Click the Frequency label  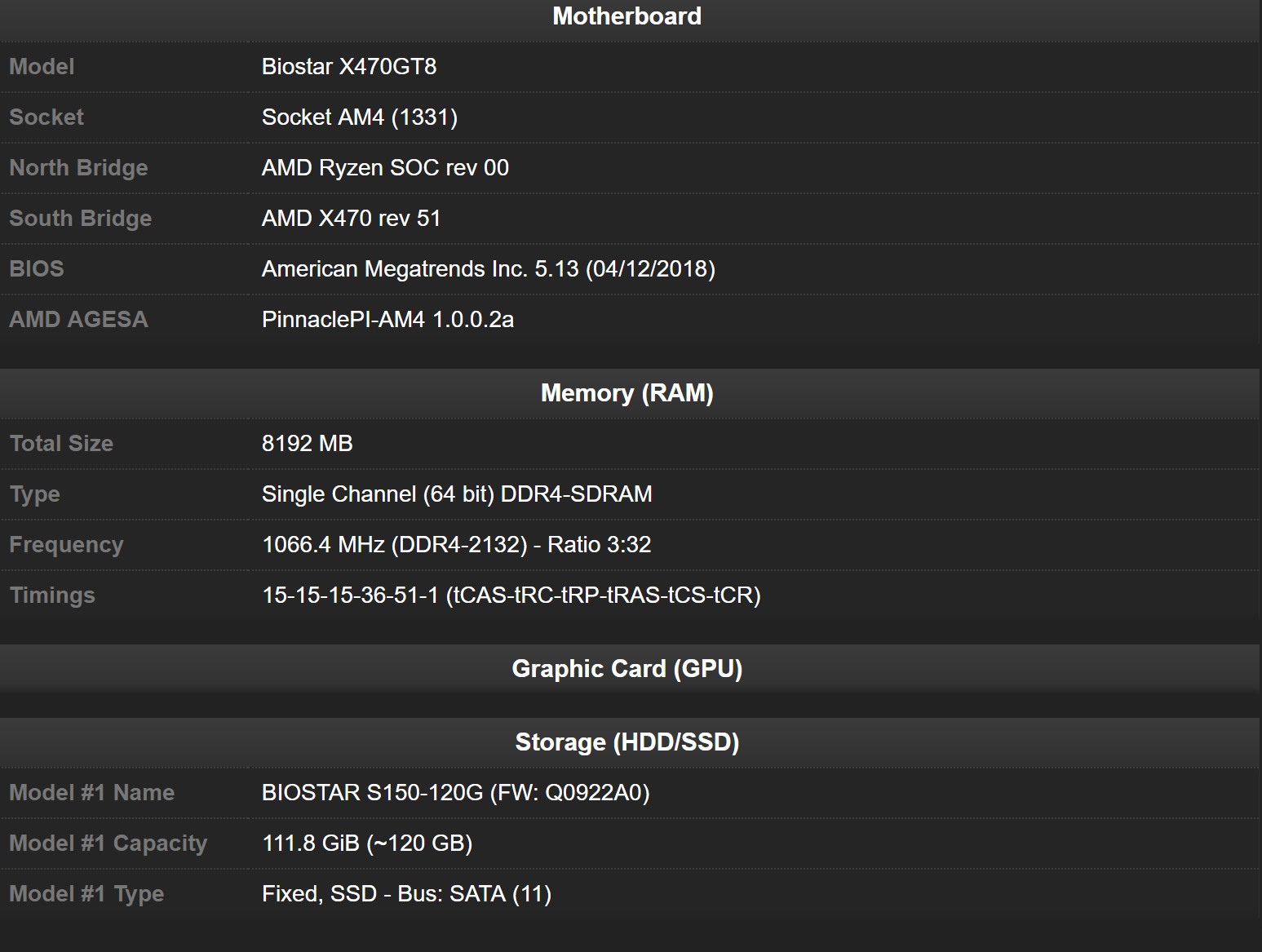66,545
